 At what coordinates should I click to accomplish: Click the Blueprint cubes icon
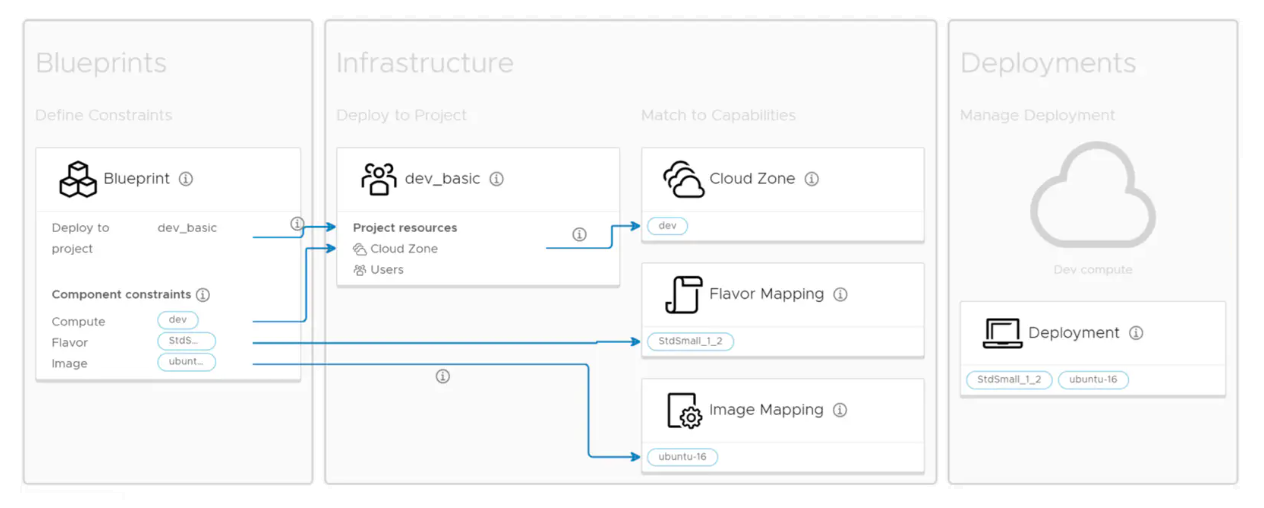[x=77, y=180]
